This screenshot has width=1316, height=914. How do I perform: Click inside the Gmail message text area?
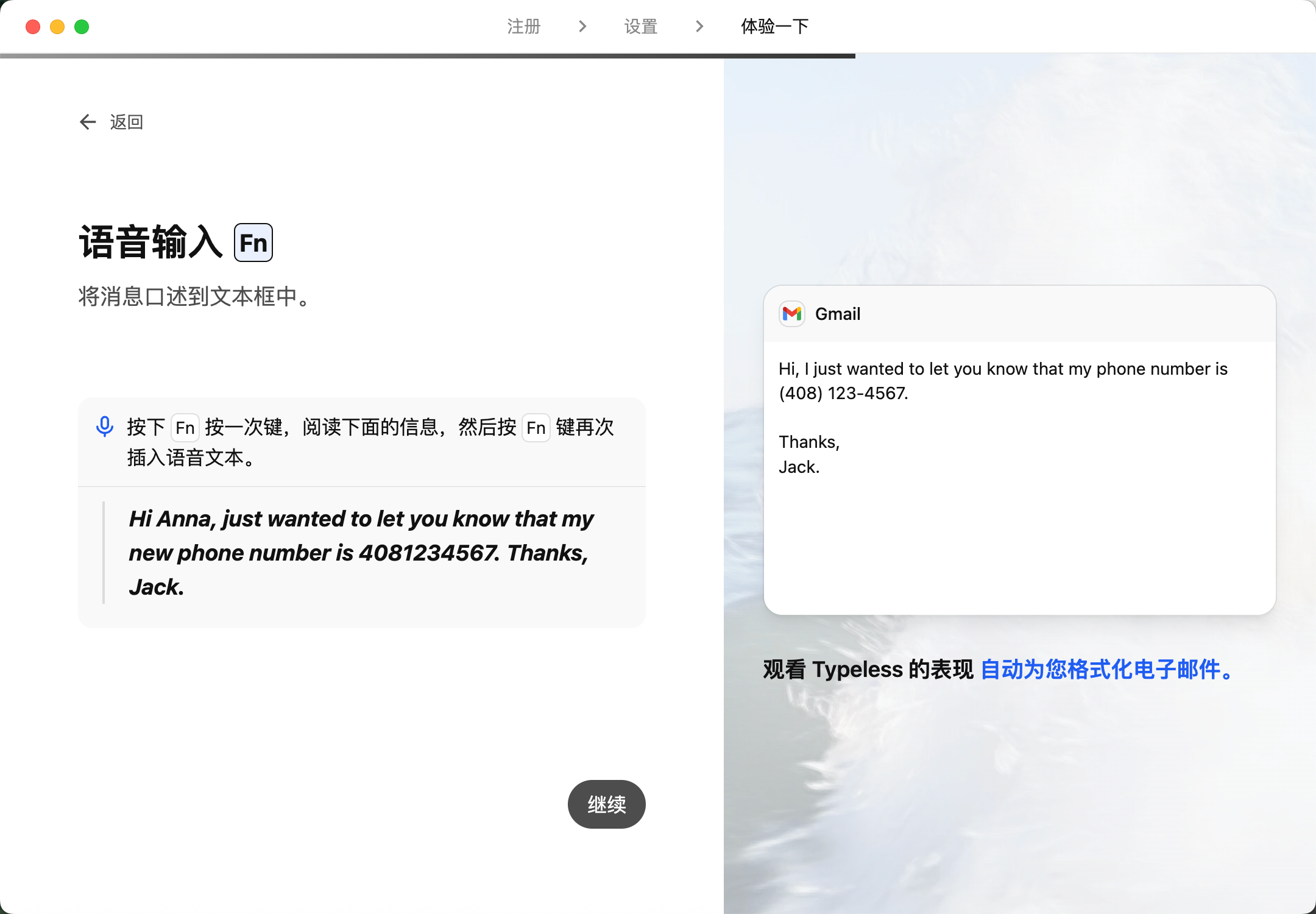1019,475
